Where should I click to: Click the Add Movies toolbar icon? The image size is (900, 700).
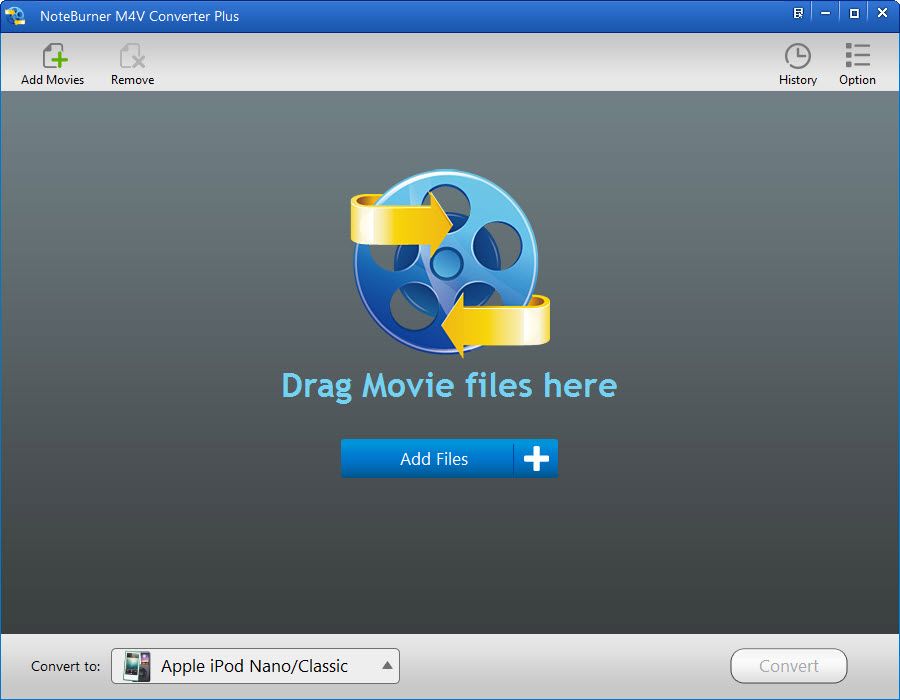point(53,63)
